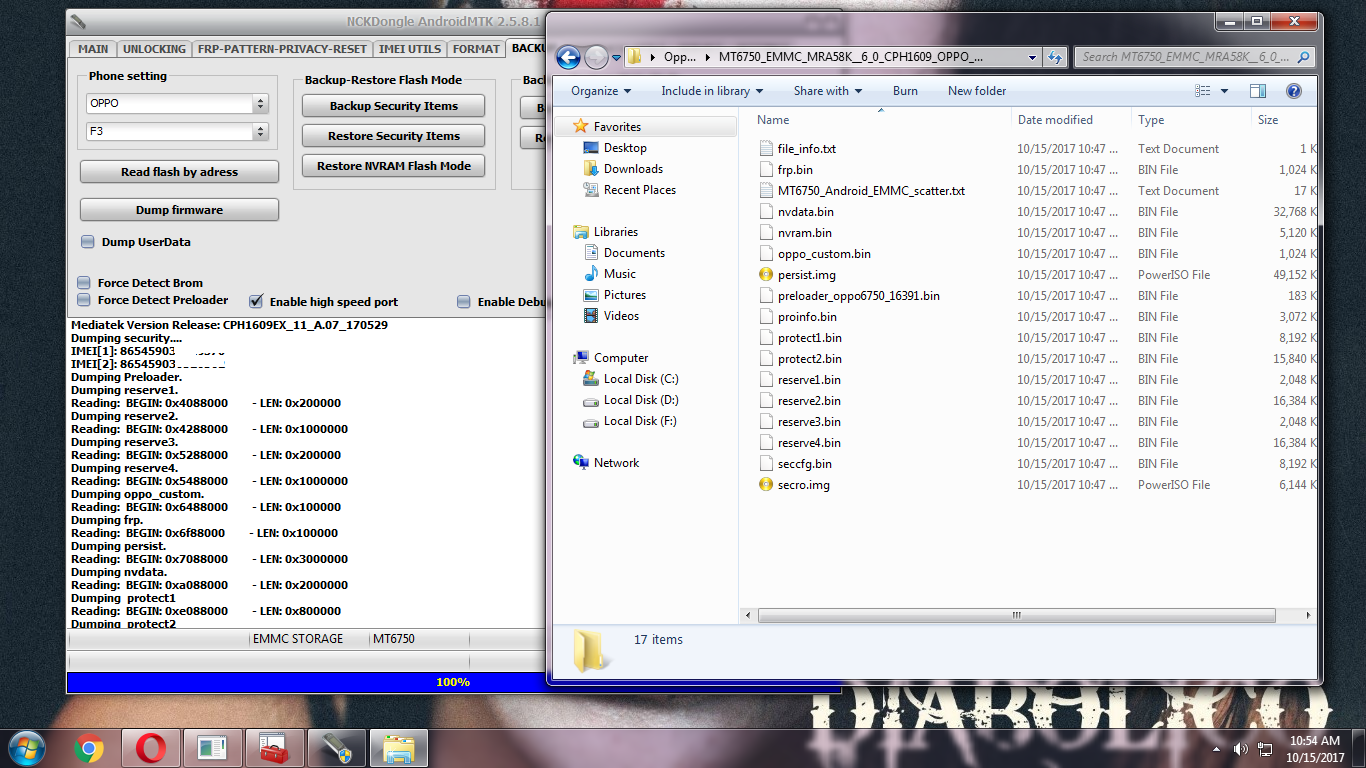Viewport: 1366px width, 768px height.
Task: Select the persist.img disc icon
Action: click(x=766, y=275)
